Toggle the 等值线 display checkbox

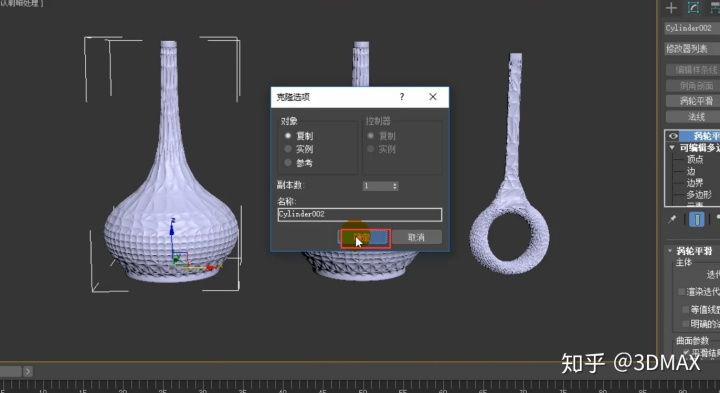[x=686, y=310]
